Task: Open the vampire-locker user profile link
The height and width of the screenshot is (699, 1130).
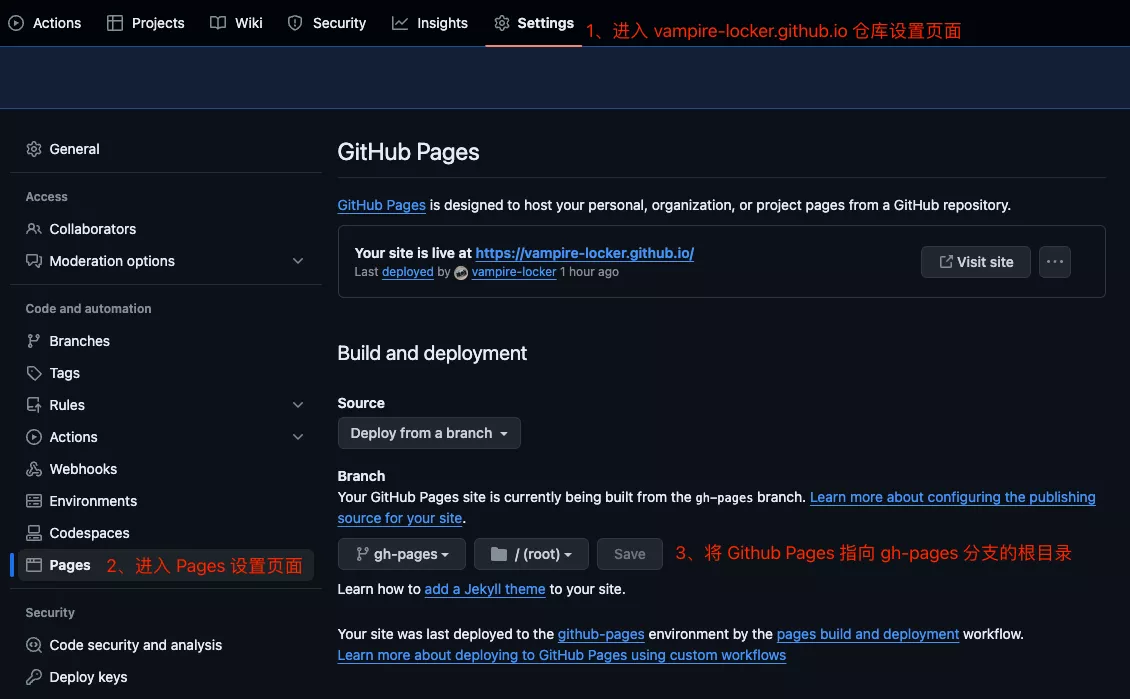Action: click(514, 272)
